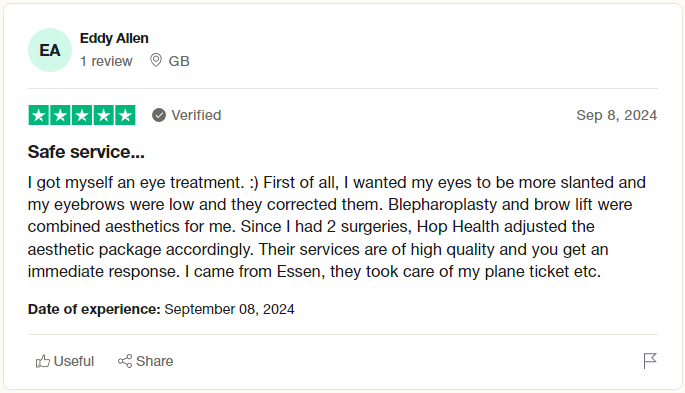
Task: Open the 'Safe service...' review title
Action: [x=86, y=152]
